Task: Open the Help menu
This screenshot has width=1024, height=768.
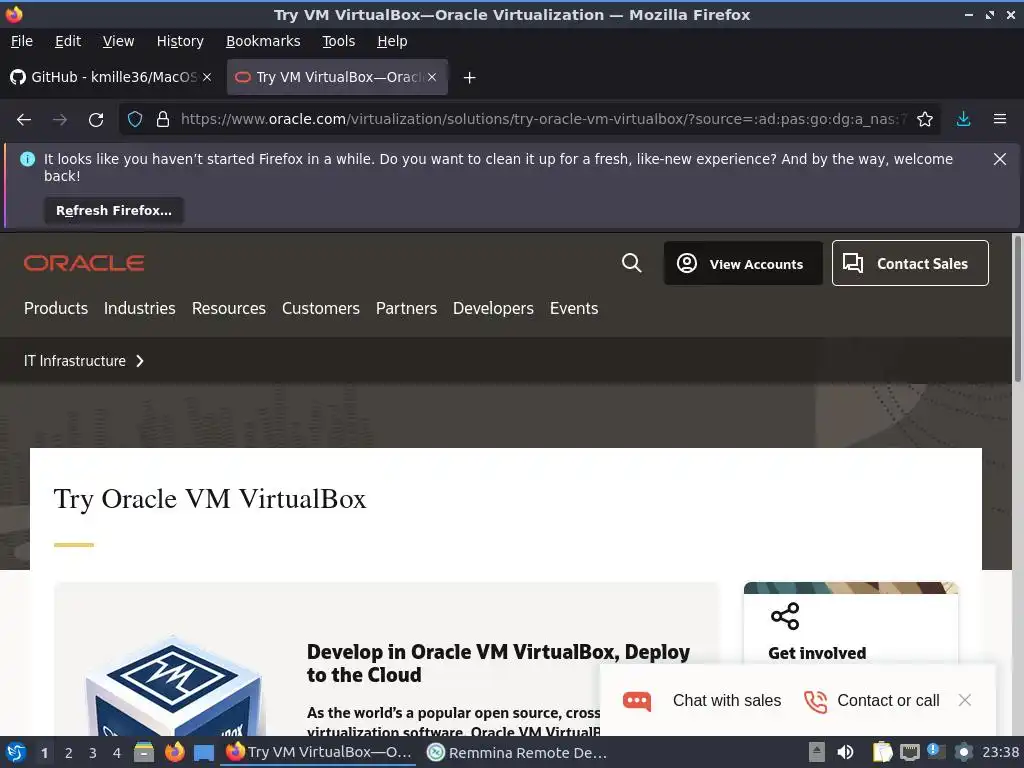Action: pyautogui.click(x=392, y=41)
